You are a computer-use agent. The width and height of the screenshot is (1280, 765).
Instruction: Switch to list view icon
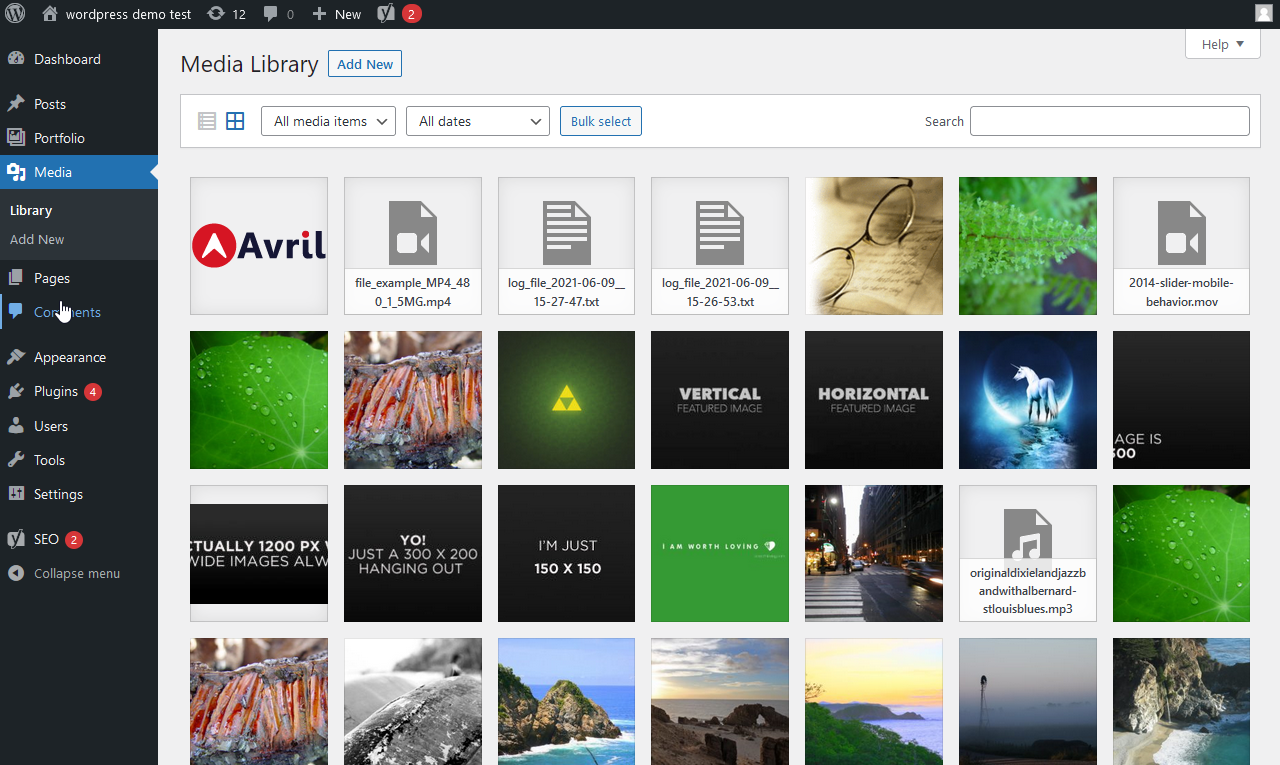(207, 121)
